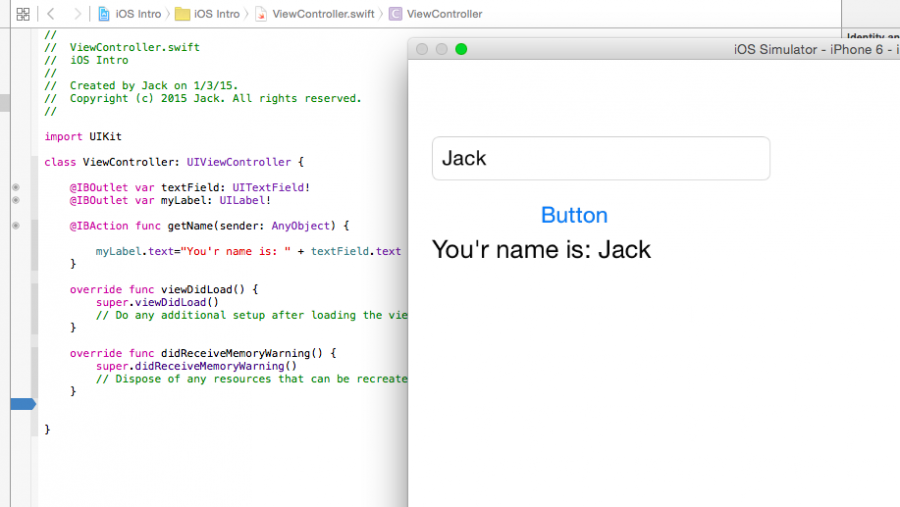Screen dimensions: 900x507
Task: Close the iOS Simulator window
Action: [422, 49]
